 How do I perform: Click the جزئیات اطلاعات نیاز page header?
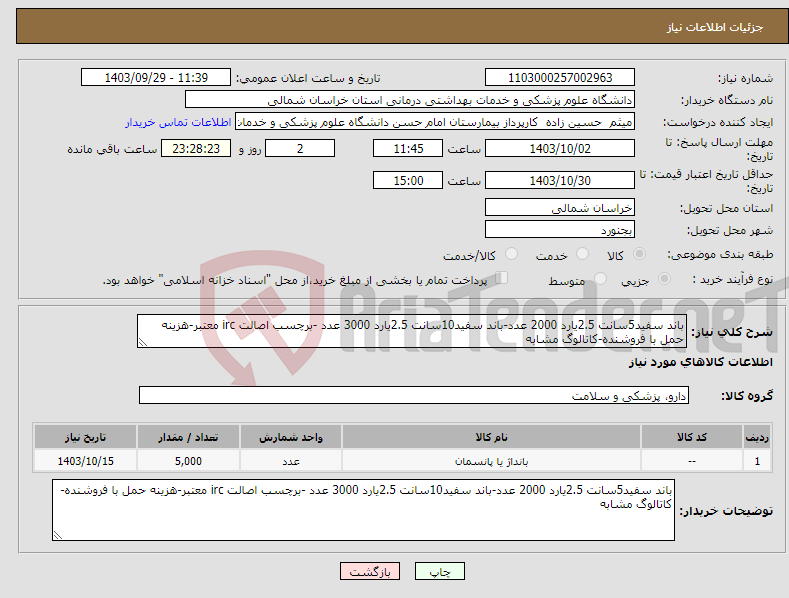pos(715,27)
